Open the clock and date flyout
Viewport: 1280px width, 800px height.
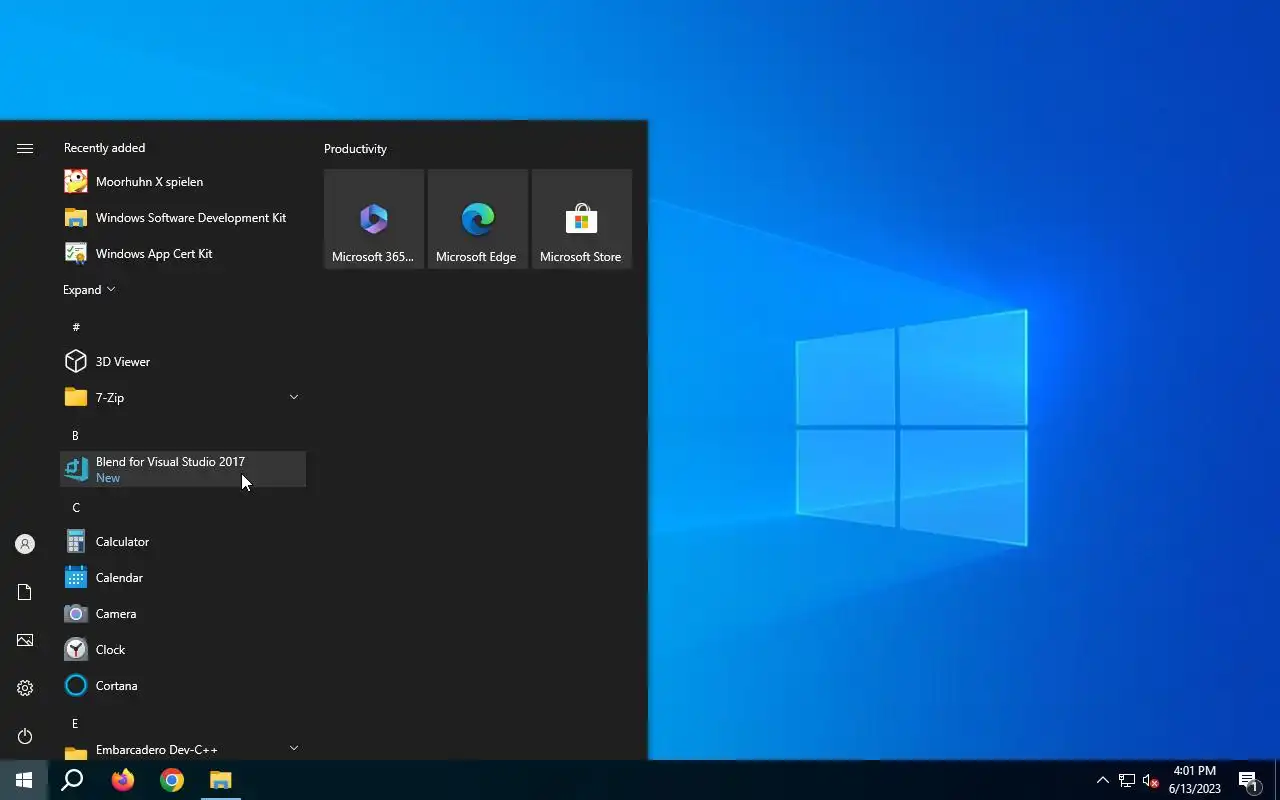[1195, 780]
